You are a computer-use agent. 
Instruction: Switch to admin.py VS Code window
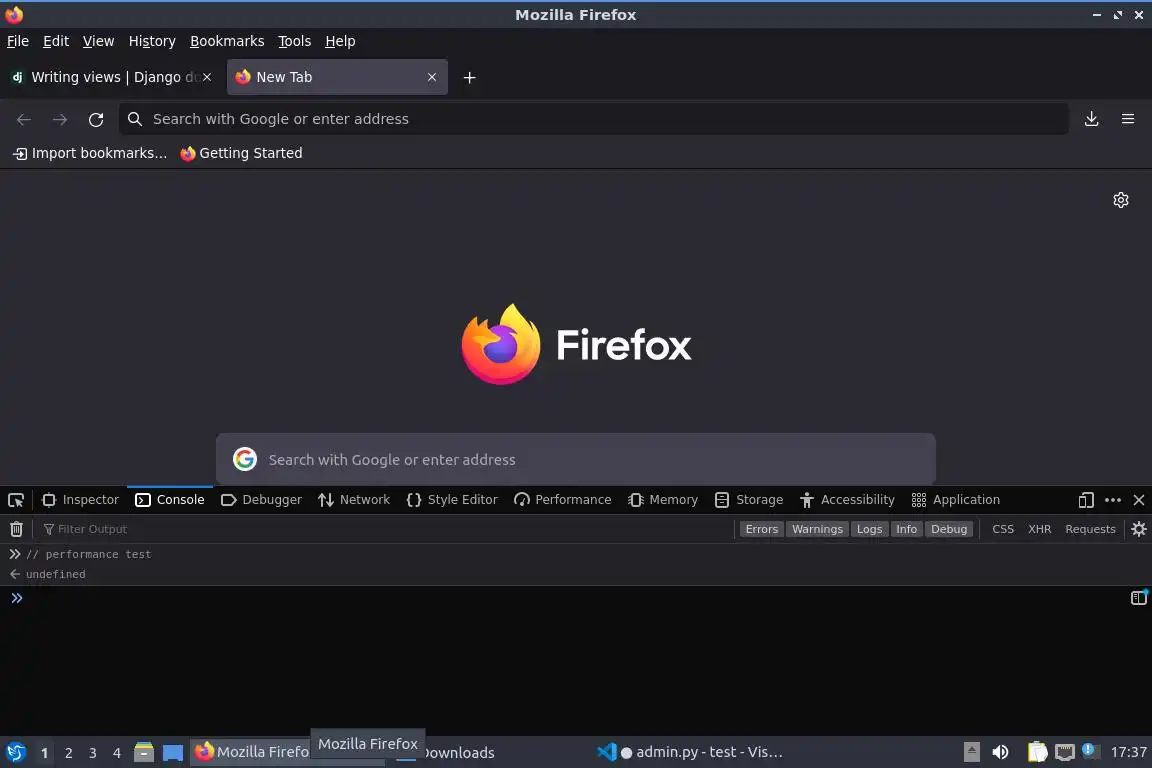[x=689, y=752]
